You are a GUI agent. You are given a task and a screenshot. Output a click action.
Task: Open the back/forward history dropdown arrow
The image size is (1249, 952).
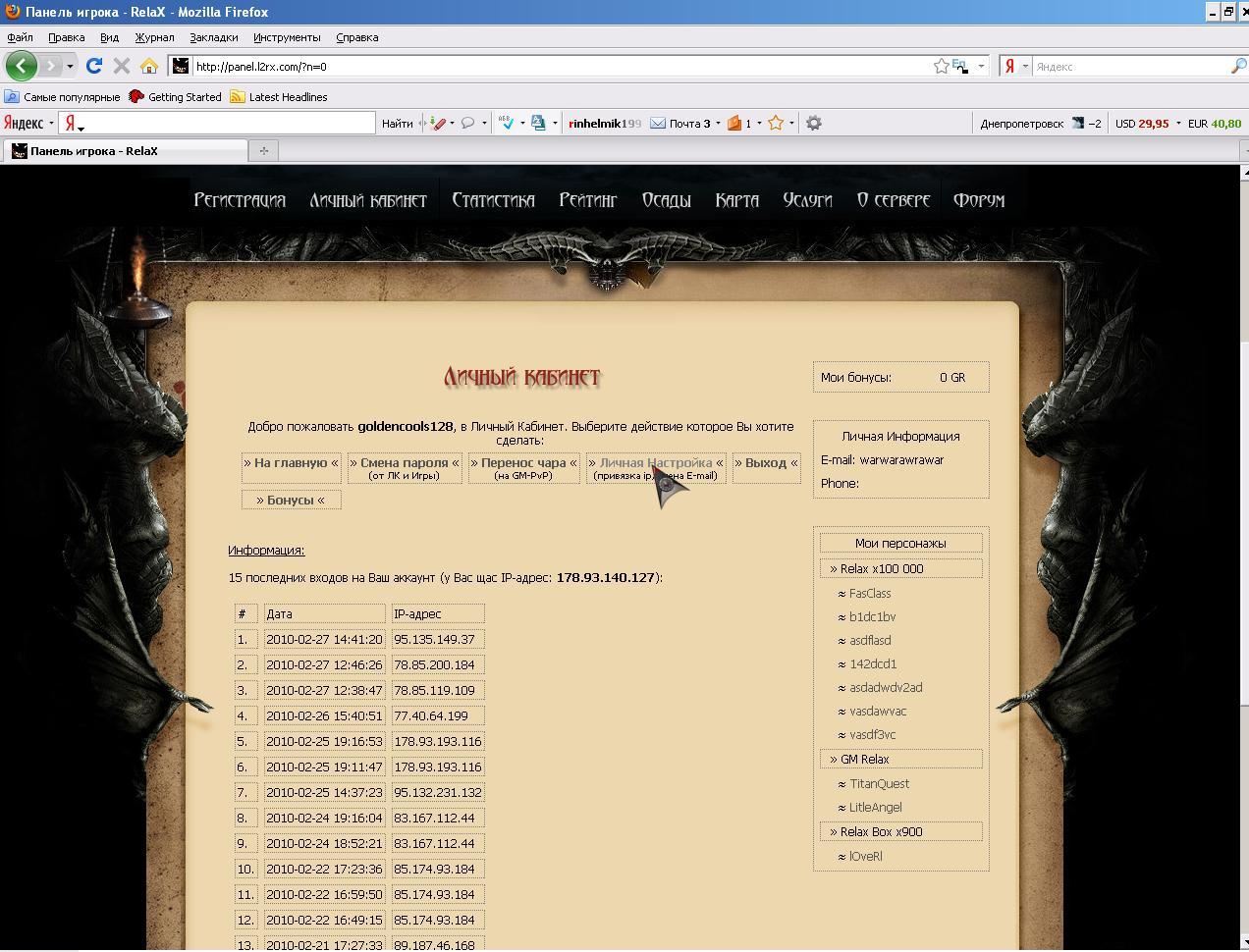point(70,66)
